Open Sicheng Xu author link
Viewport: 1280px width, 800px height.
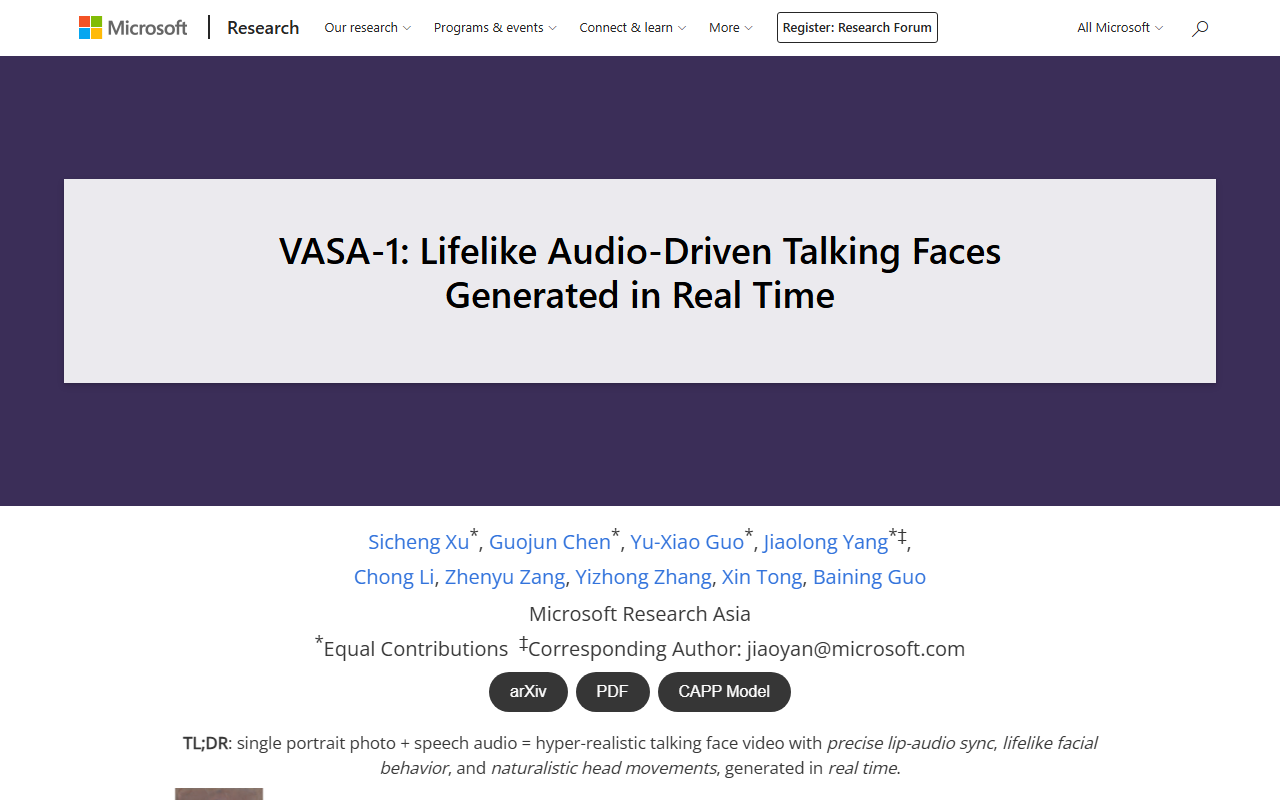[418, 542]
